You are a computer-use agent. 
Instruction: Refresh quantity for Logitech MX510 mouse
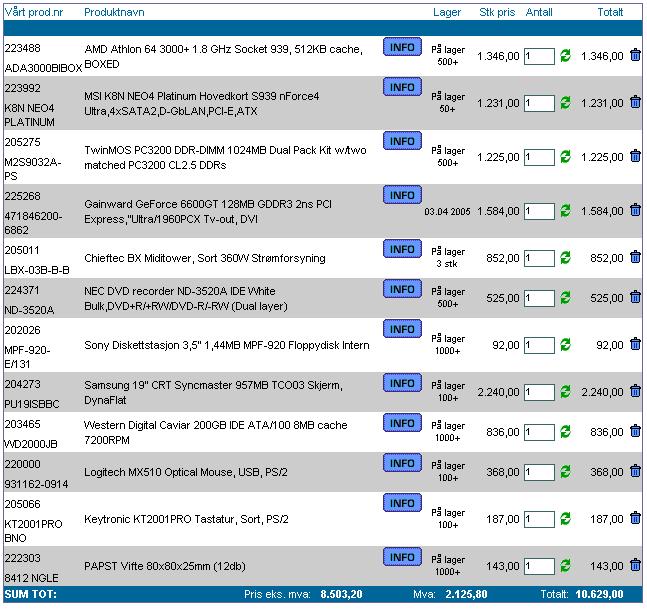click(565, 472)
